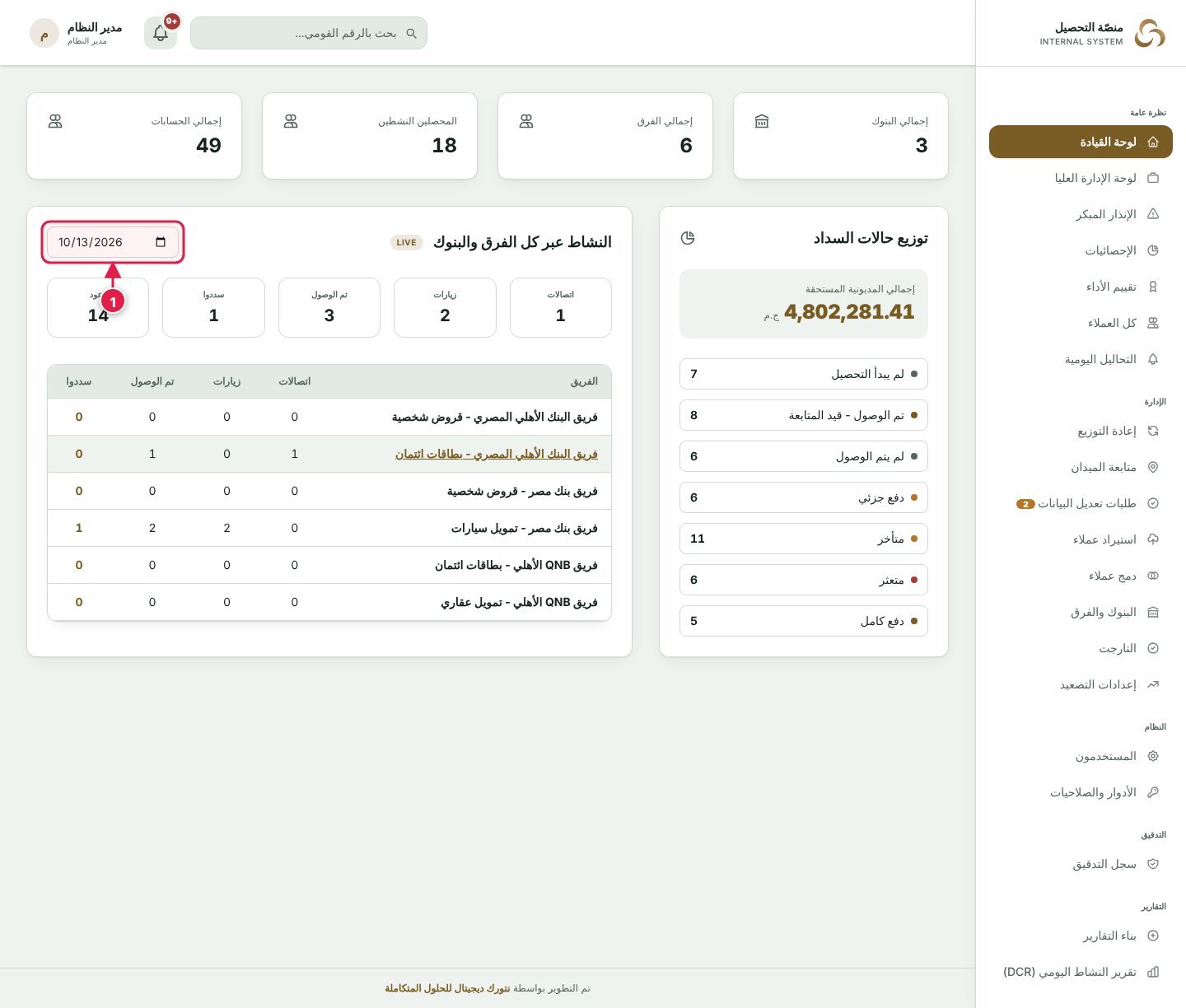The height and width of the screenshot is (1008, 1186).
Task: Click the key icon for الأدوار والصلاحيات
Action: pyautogui.click(x=1153, y=792)
